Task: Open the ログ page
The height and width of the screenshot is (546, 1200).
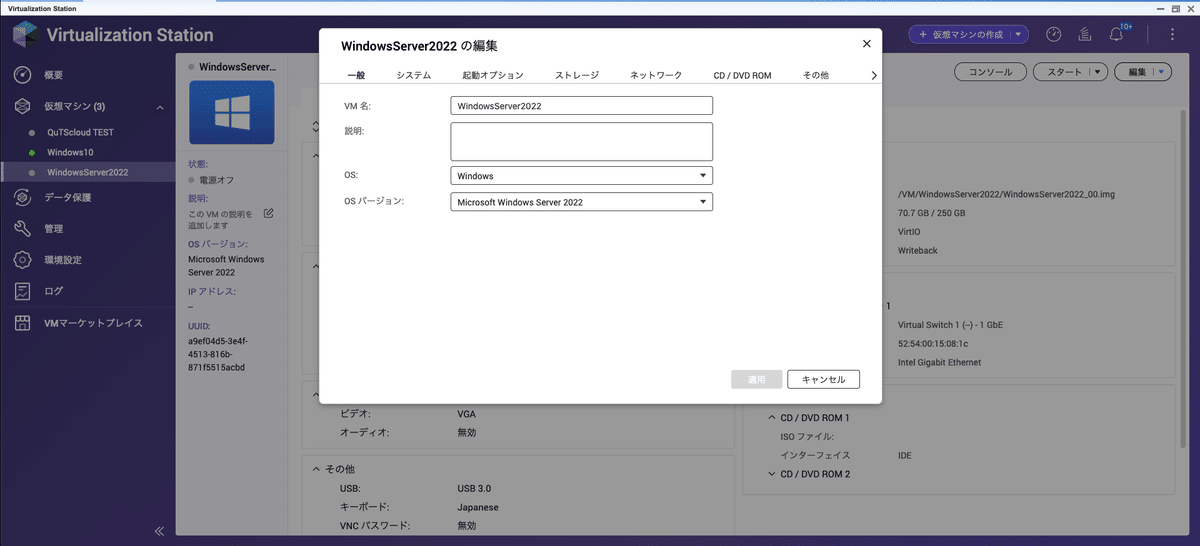Action: click(53, 291)
